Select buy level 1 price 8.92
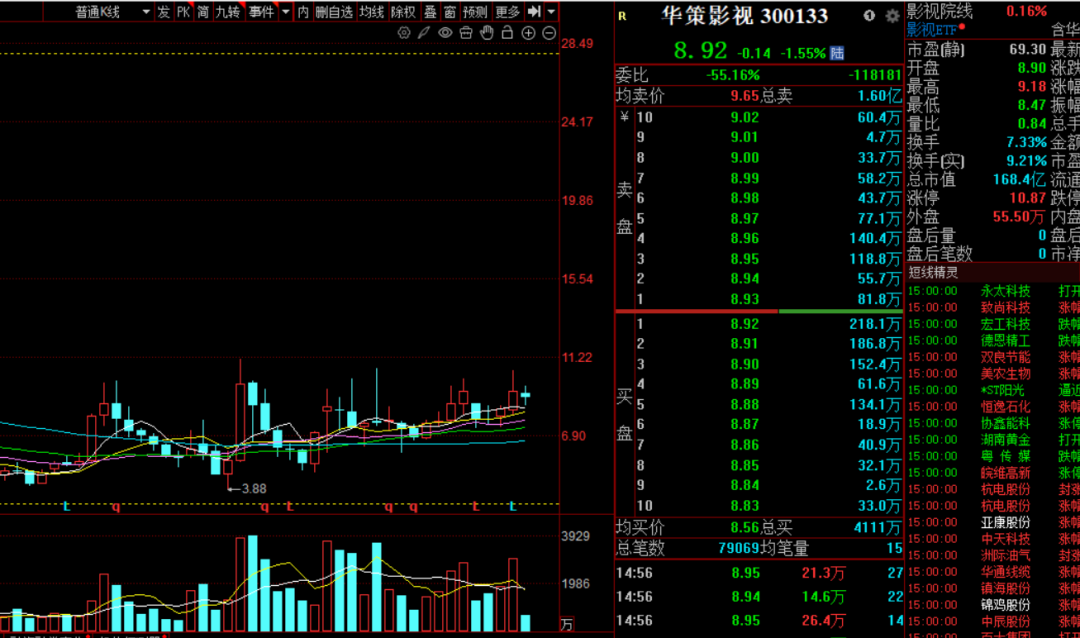Screen dimensions: 1080x638 pos(745,324)
